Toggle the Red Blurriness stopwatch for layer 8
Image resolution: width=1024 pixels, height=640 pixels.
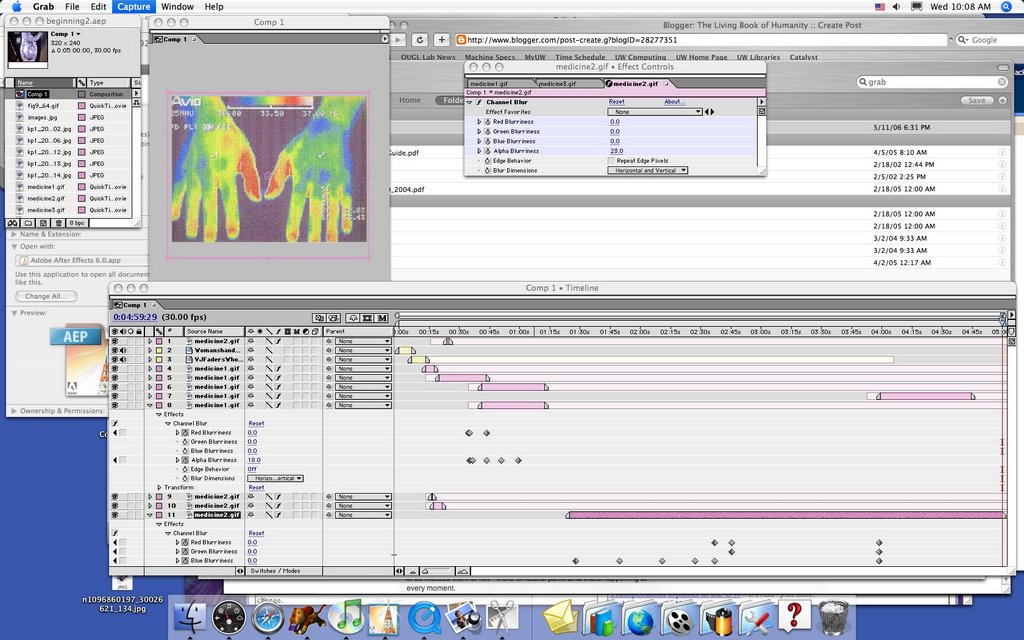[x=185, y=433]
